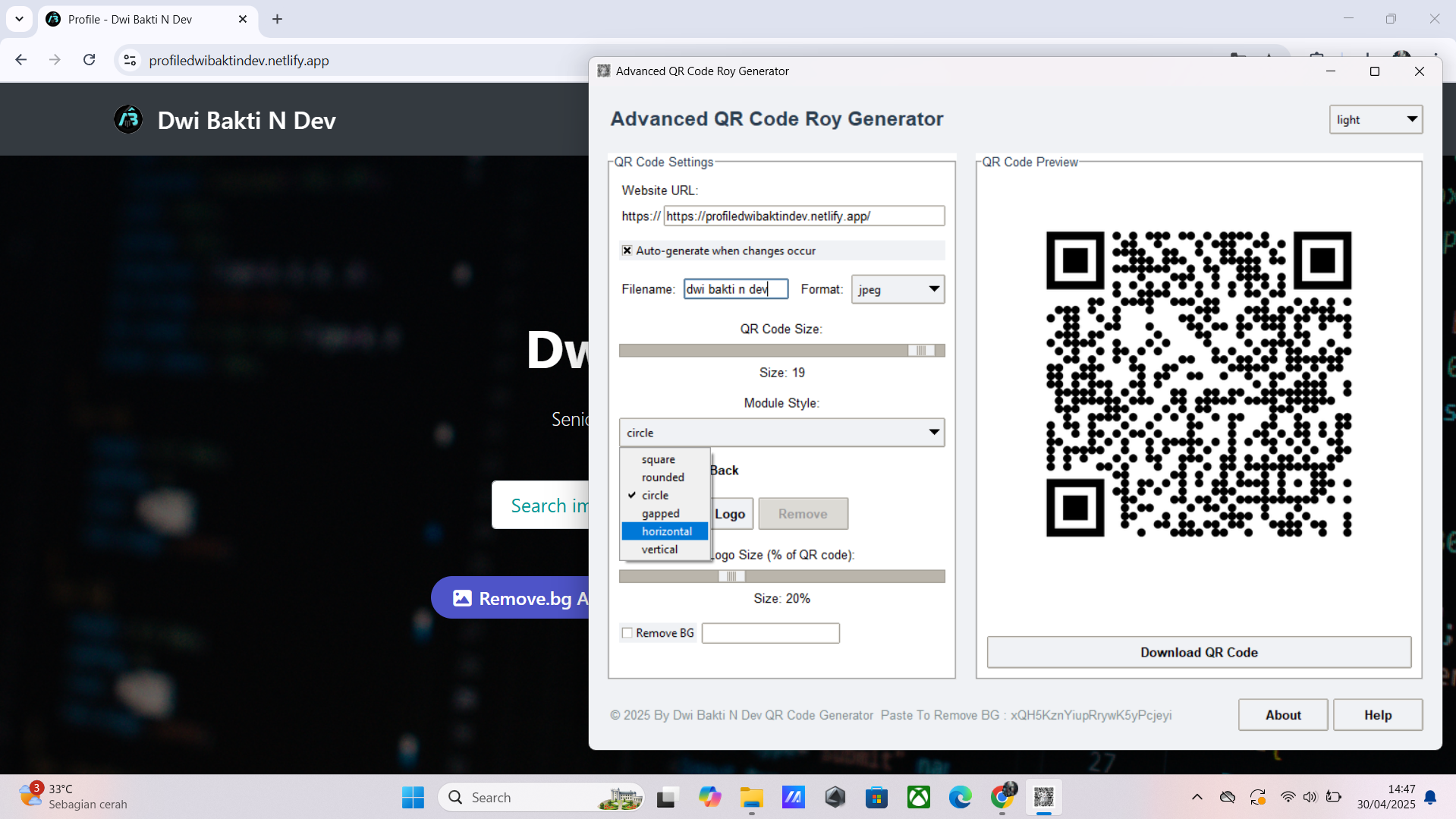Image resolution: width=1456 pixels, height=819 pixels.
Task: Open the dark hexagon app on taskbar
Action: click(835, 798)
